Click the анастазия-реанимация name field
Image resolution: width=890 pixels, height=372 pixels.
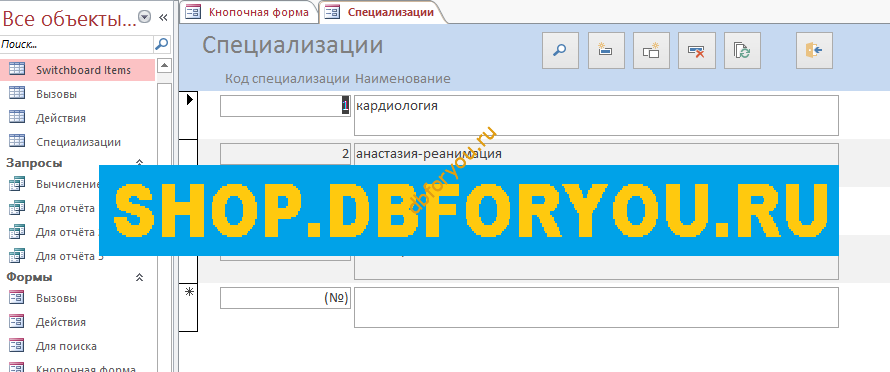[596, 154]
